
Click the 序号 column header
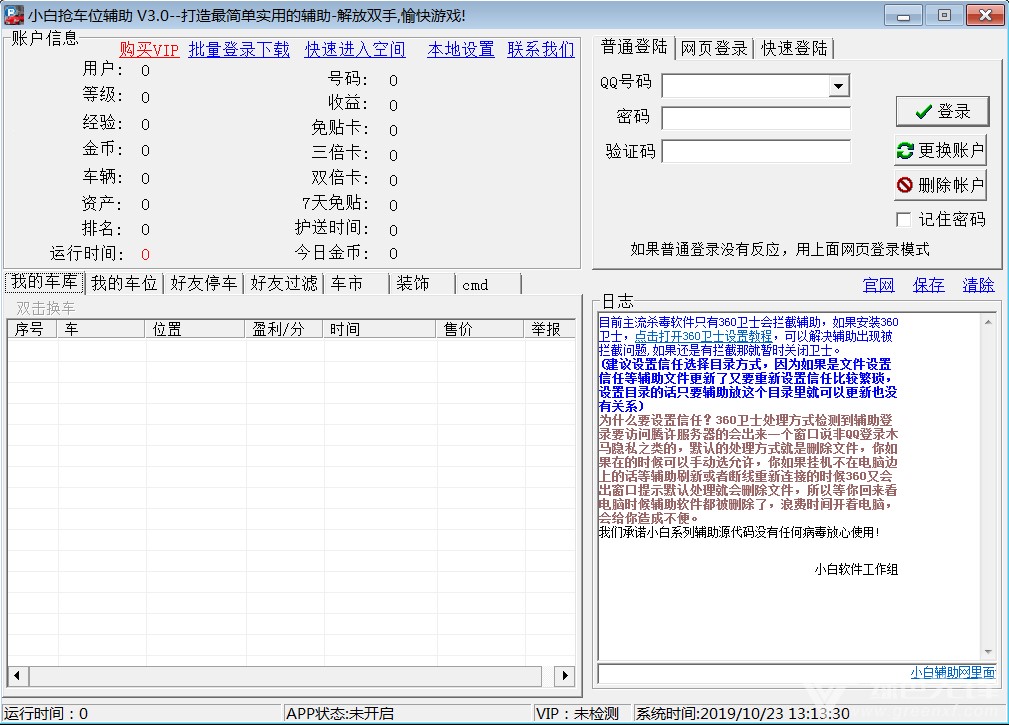[33, 329]
